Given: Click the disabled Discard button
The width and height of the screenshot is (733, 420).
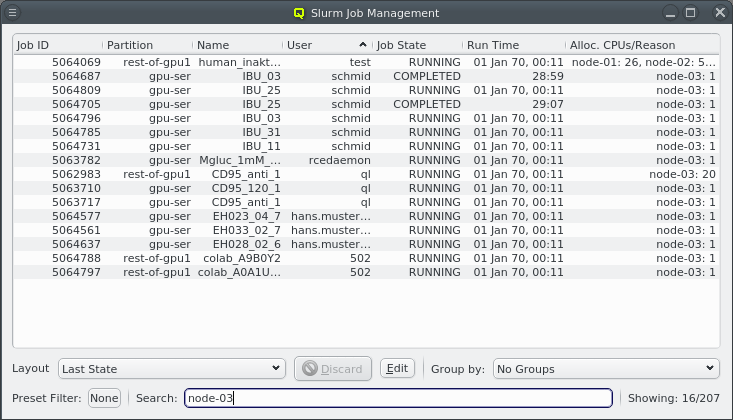Looking at the screenshot, I should click(x=333, y=369).
